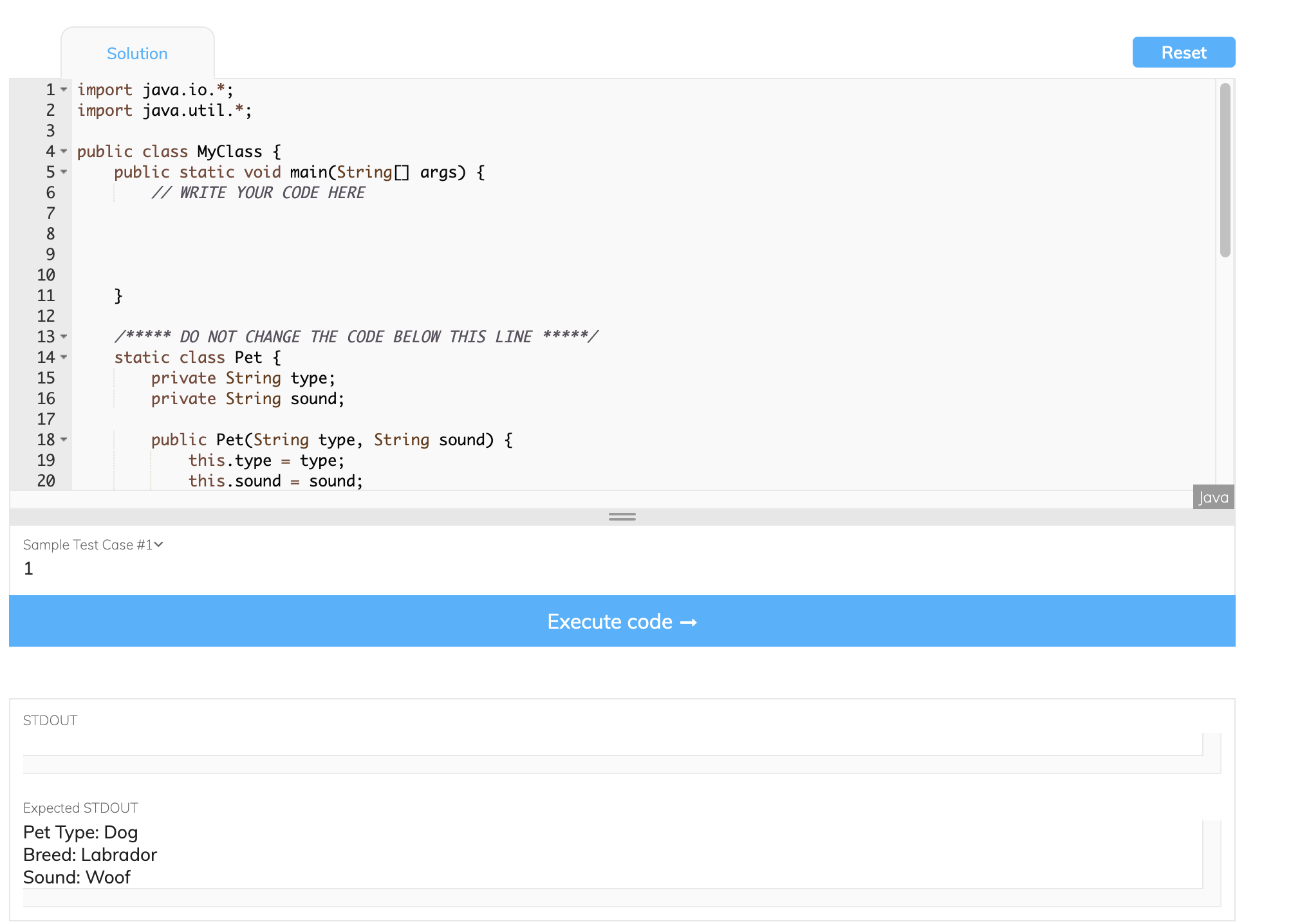Collapse the main method fold on line 5
Viewport: 1291px width, 924px height.
62,172
